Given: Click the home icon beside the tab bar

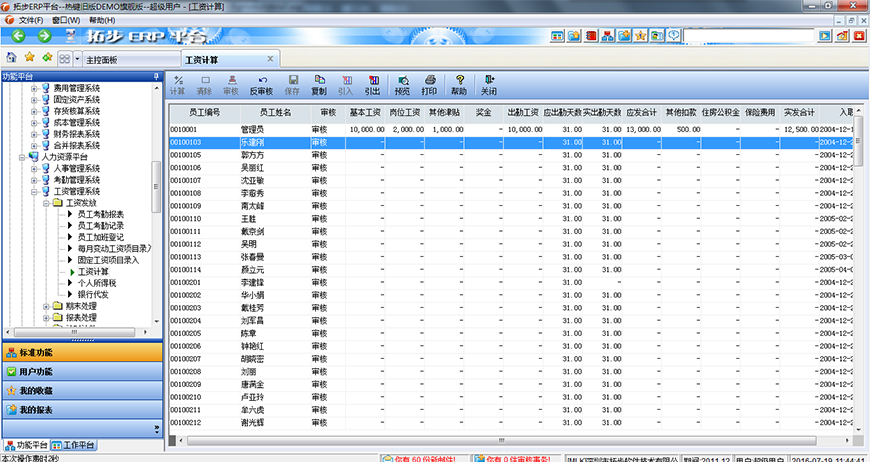Looking at the screenshot, I should 11,60.
